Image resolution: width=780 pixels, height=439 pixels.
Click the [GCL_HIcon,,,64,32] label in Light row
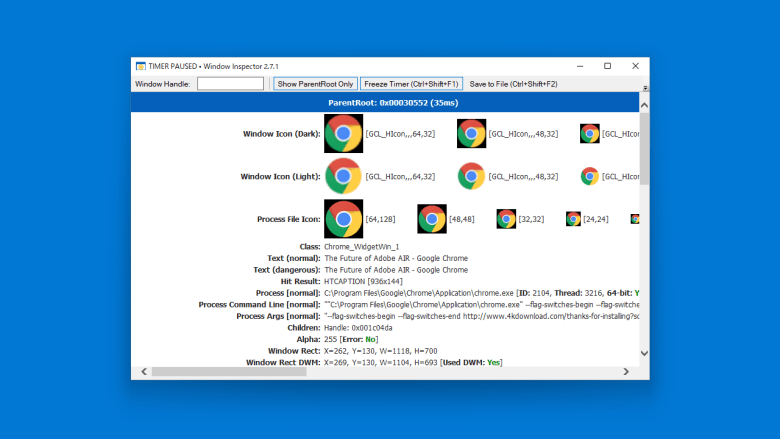click(x=400, y=176)
